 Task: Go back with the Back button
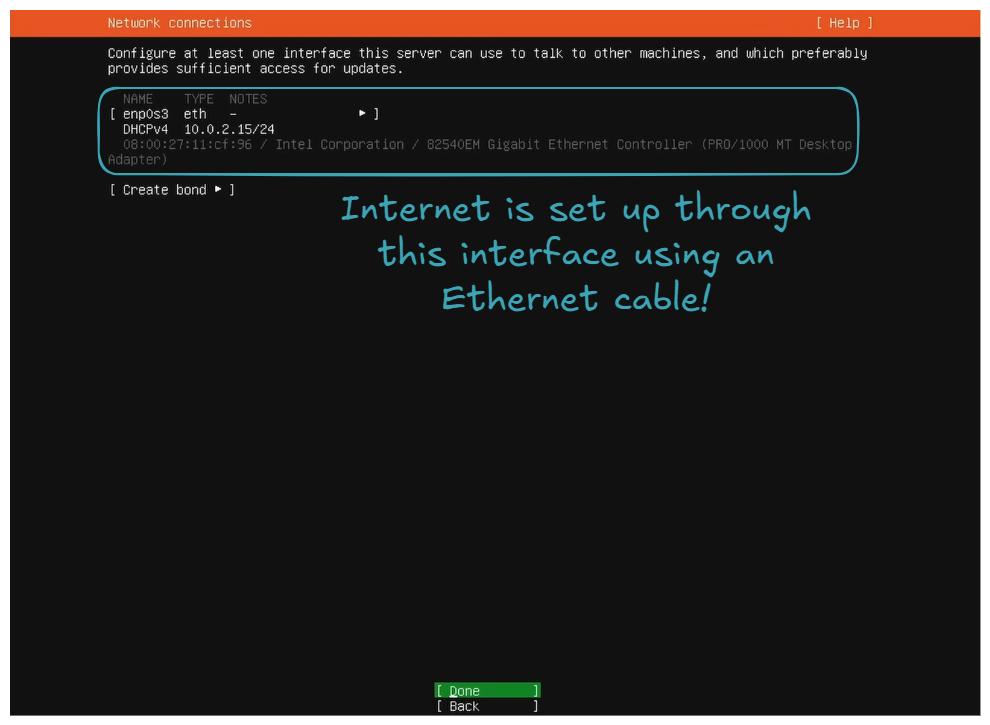pos(487,706)
